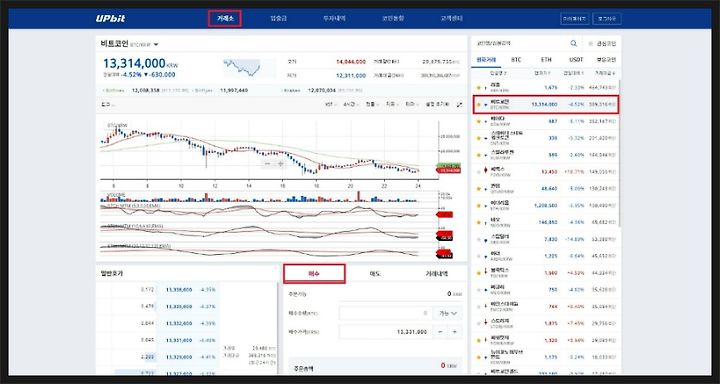Select the 매도 sell tab

coord(375,274)
